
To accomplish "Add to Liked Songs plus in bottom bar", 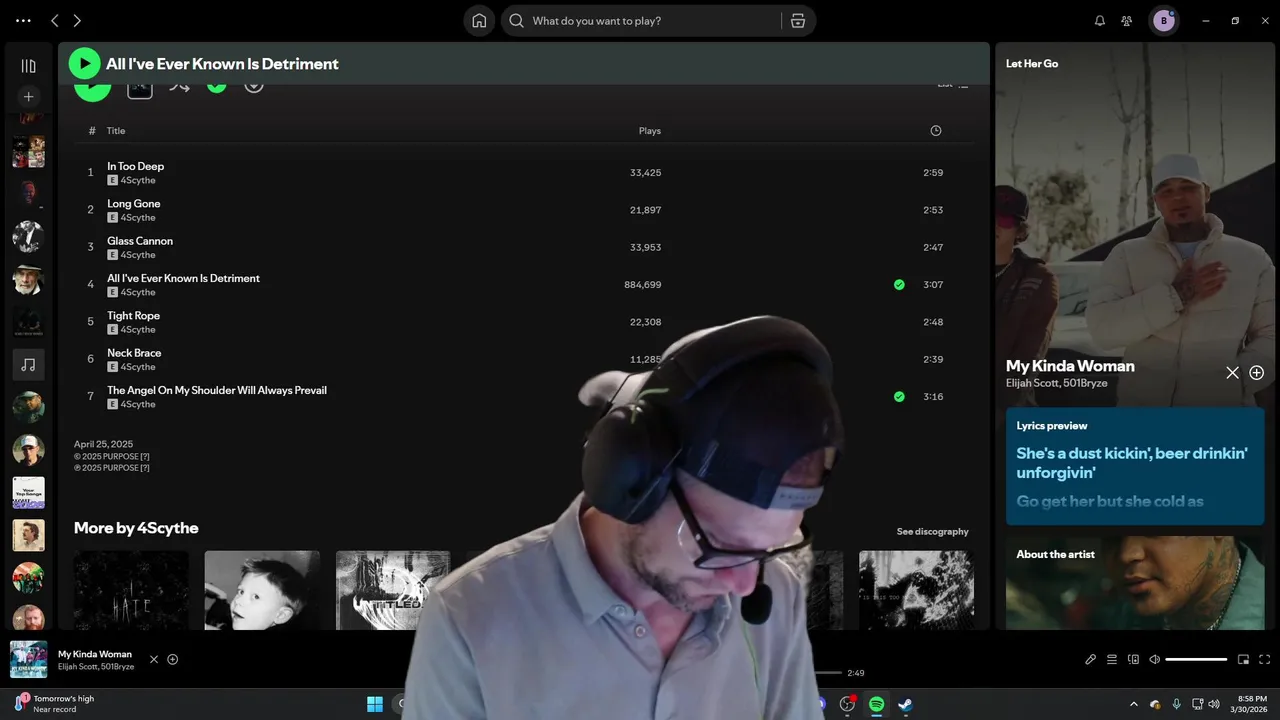I will click(173, 659).
